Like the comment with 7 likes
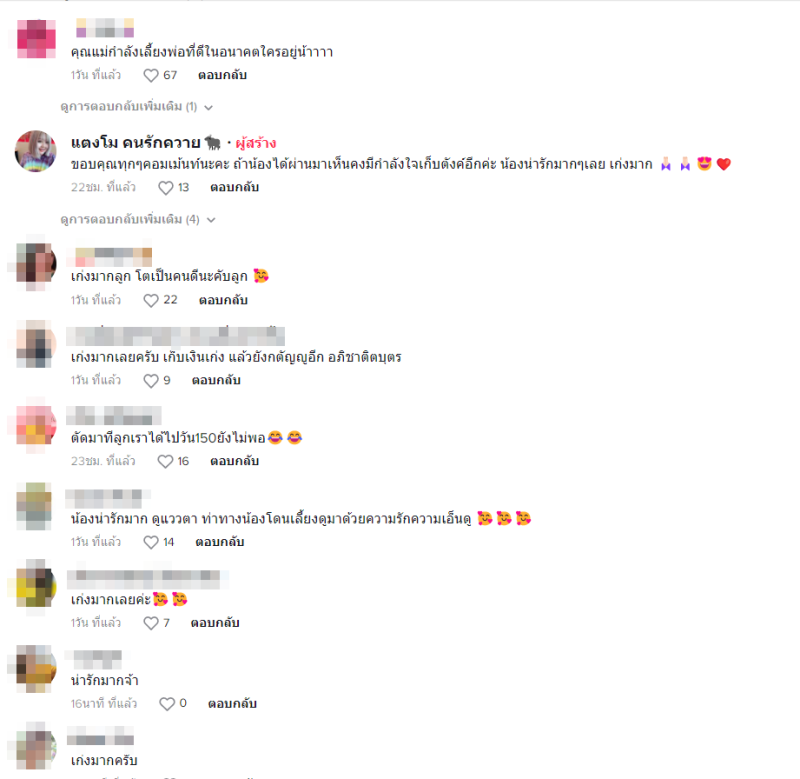 151,623
